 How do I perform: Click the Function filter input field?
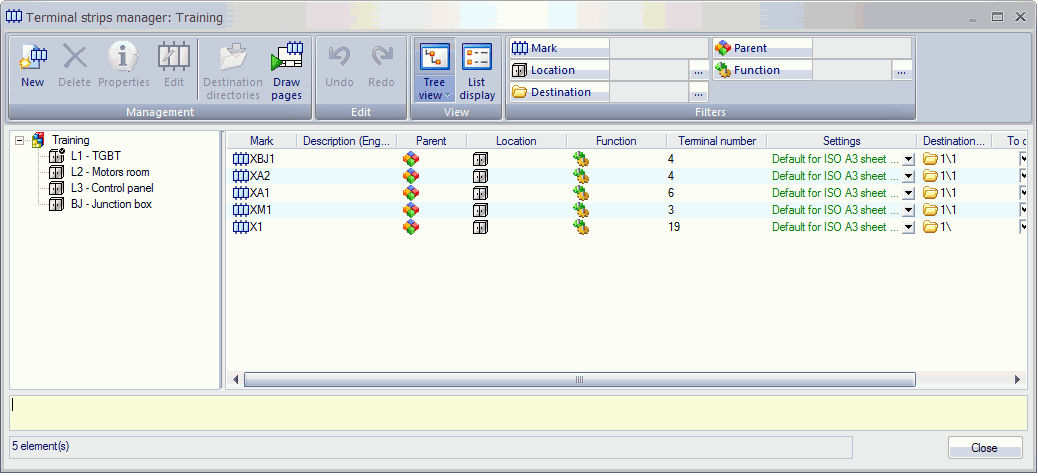(x=852, y=70)
